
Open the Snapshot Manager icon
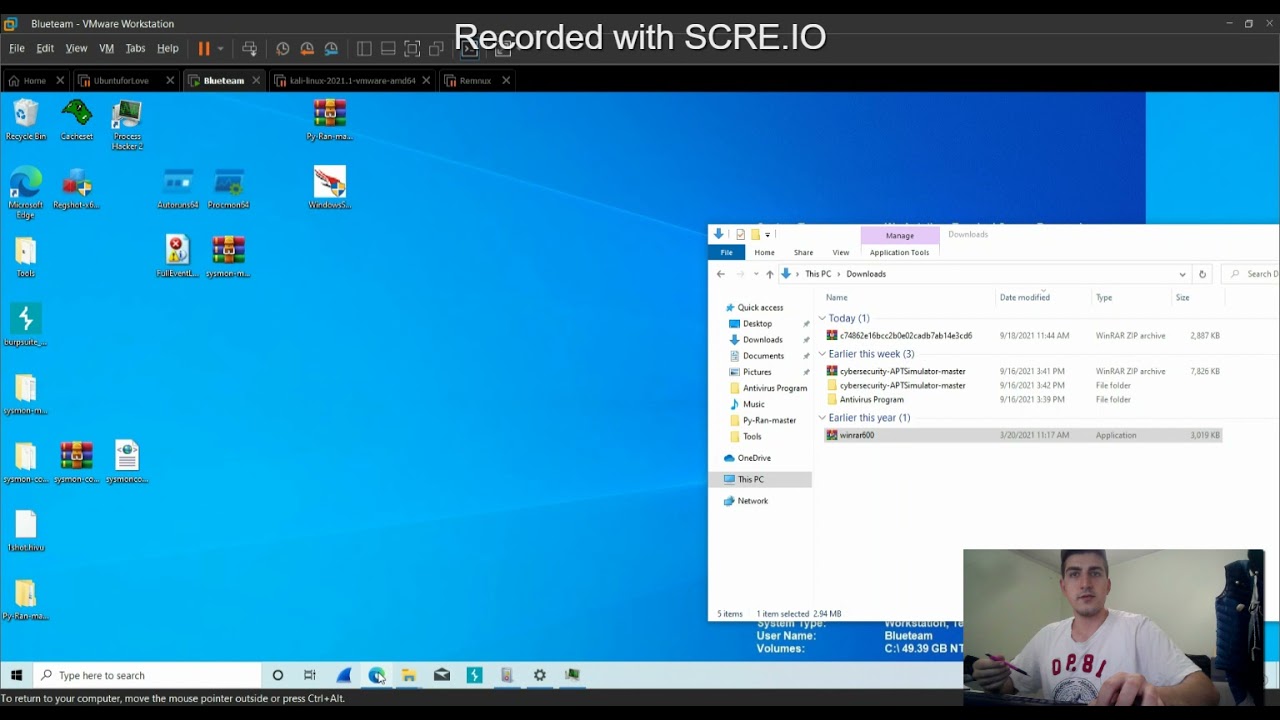[331, 48]
